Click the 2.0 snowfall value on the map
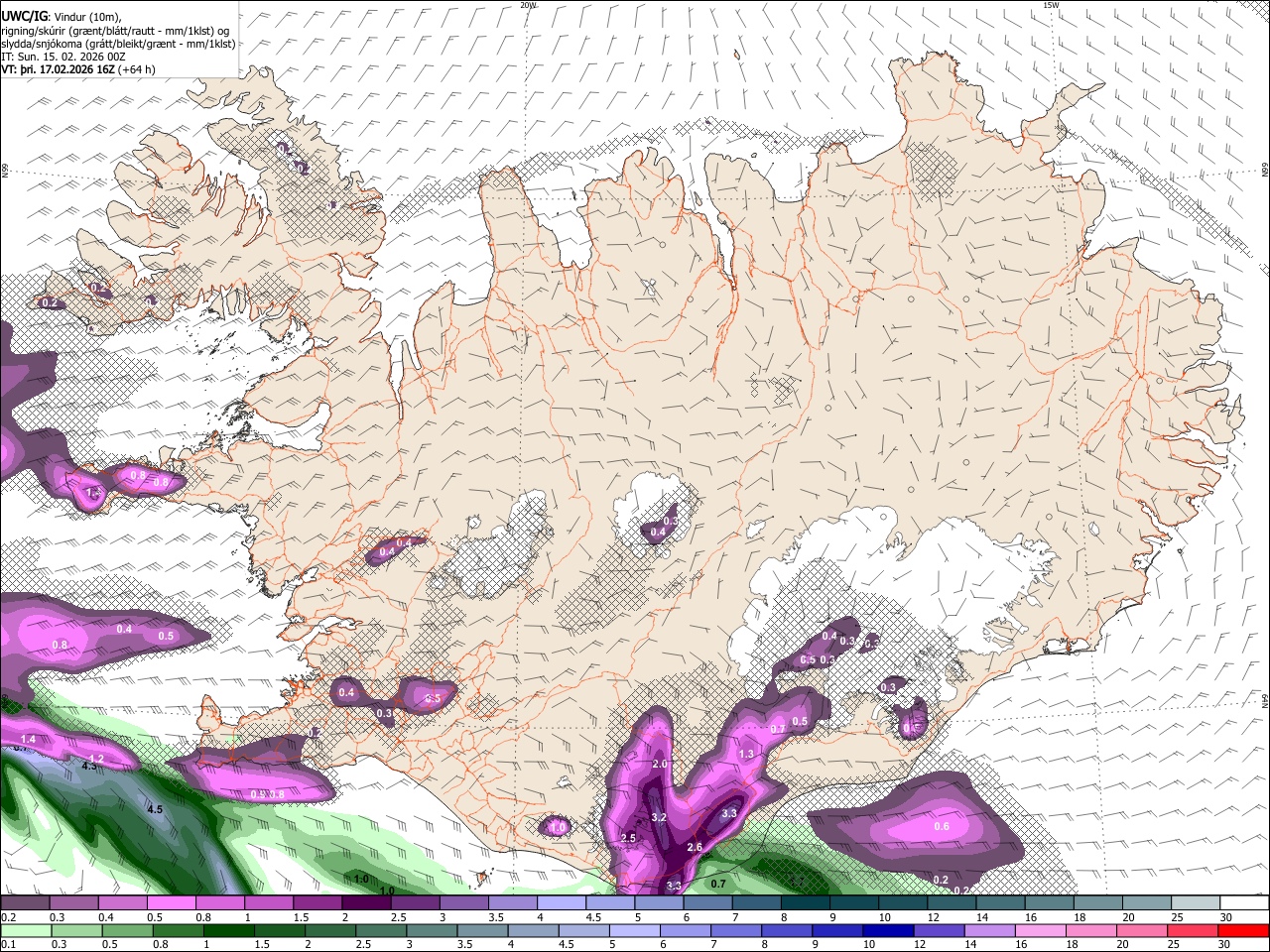 coord(661,764)
